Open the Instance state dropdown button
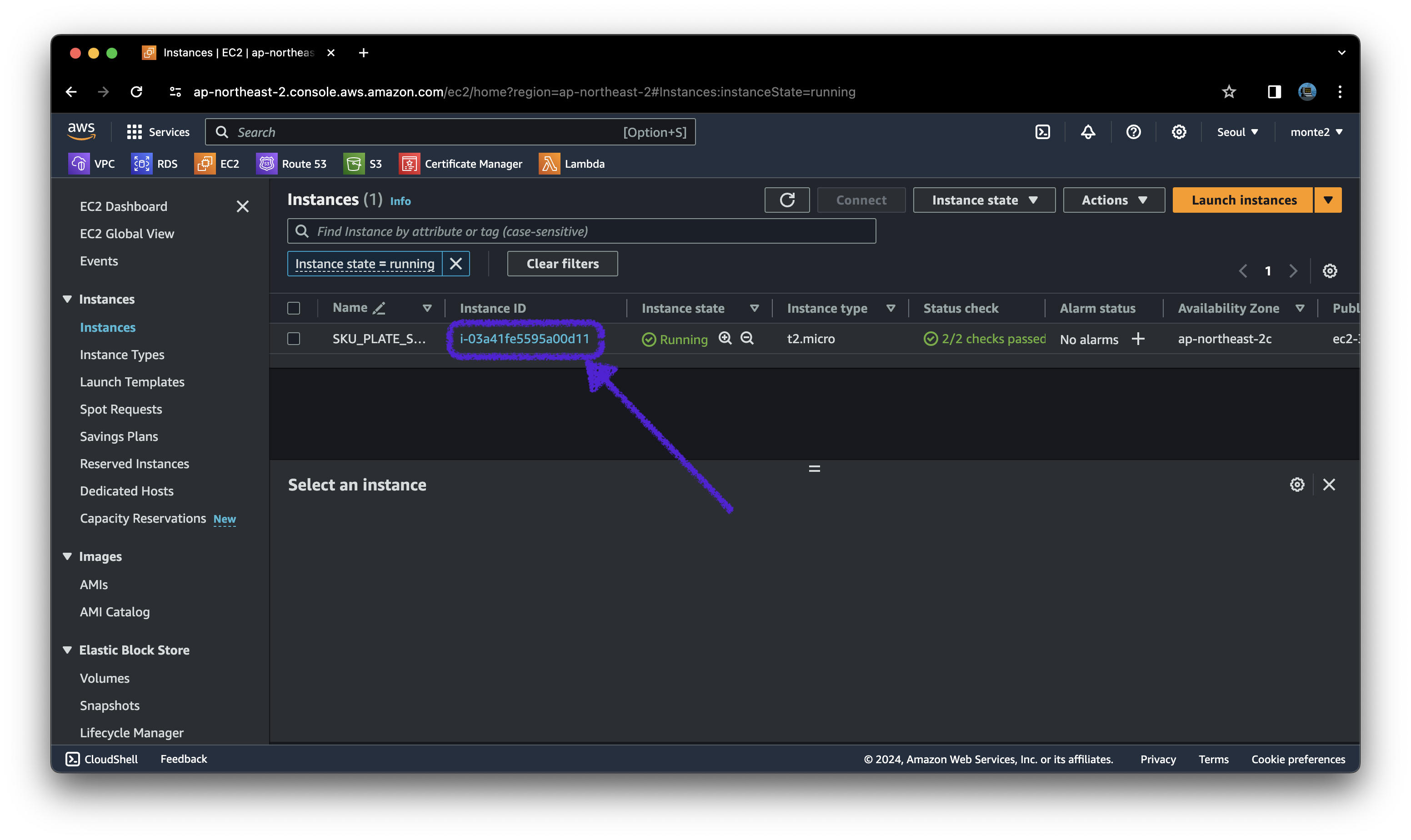This screenshot has height=840, width=1411. click(984, 200)
